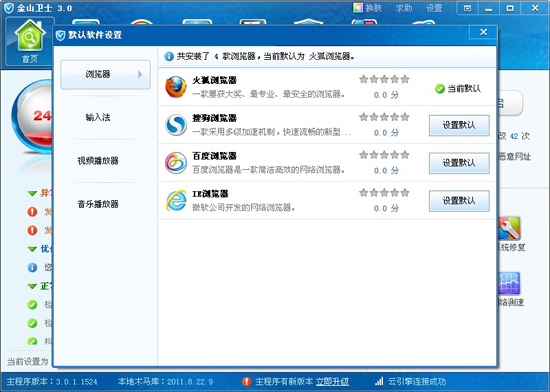Open the 视频播放器 category

point(98,161)
